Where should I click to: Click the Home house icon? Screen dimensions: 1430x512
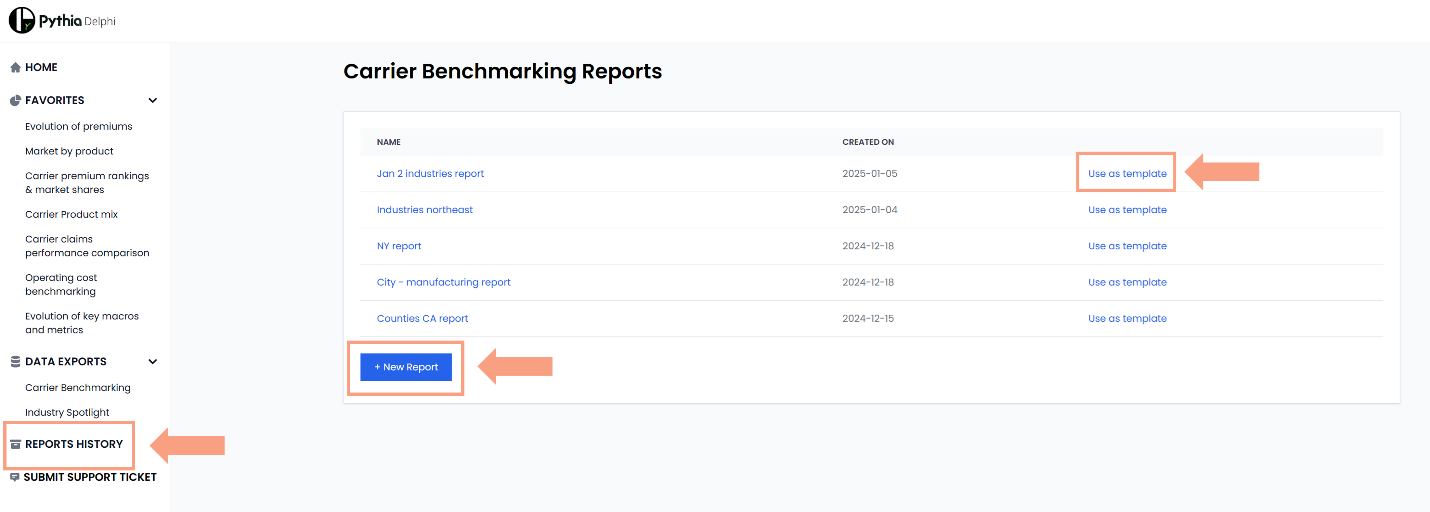coord(15,68)
